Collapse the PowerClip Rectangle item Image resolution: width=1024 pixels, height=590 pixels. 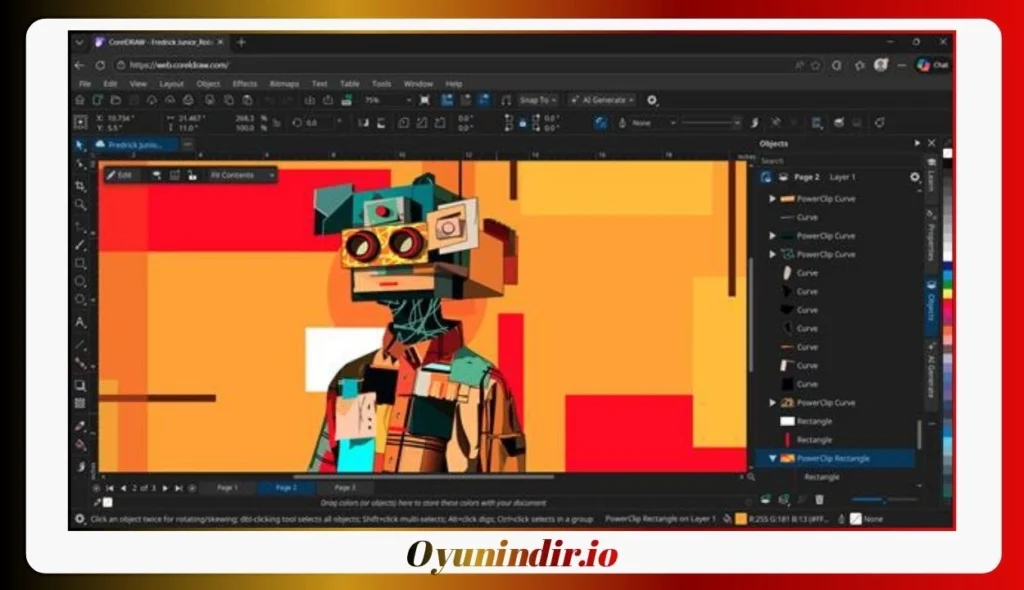click(x=772, y=459)
